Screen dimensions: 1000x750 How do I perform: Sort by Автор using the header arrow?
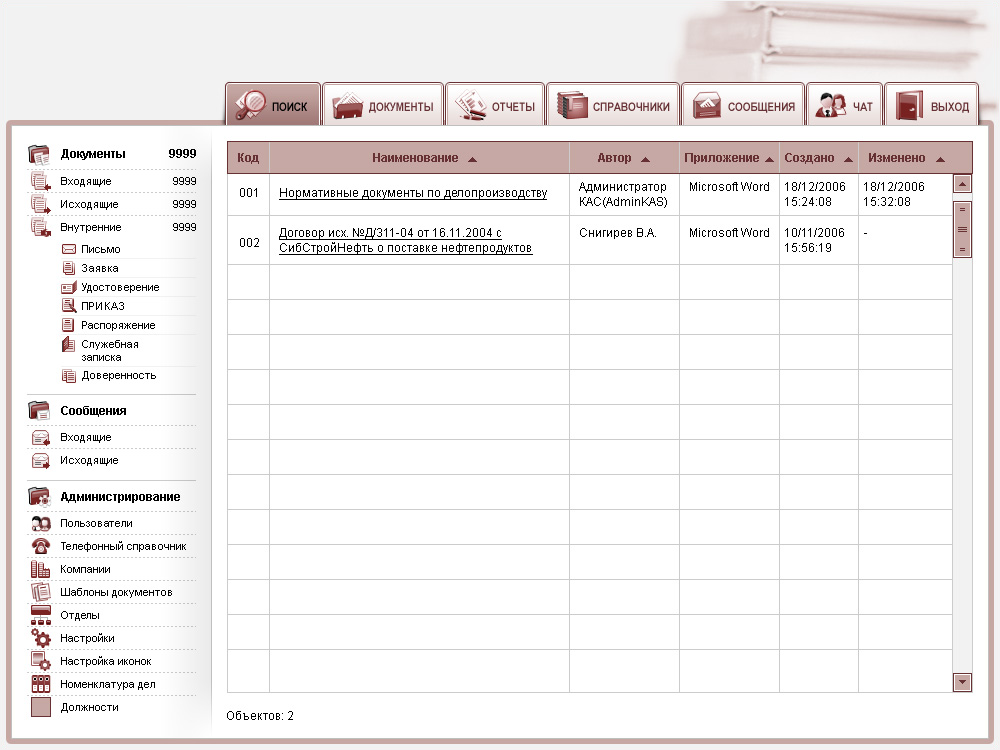[645, 159]
